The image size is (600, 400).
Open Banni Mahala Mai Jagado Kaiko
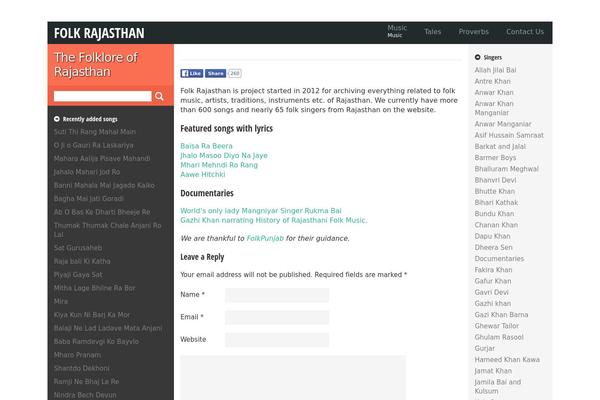[104, 186]
